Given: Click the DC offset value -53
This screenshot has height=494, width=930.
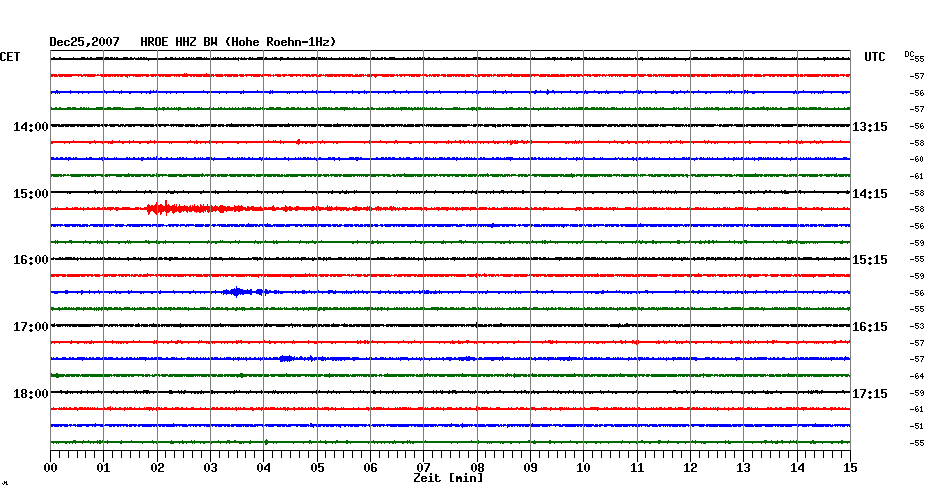Looking at the screenshot, I should tap(917, 327).
